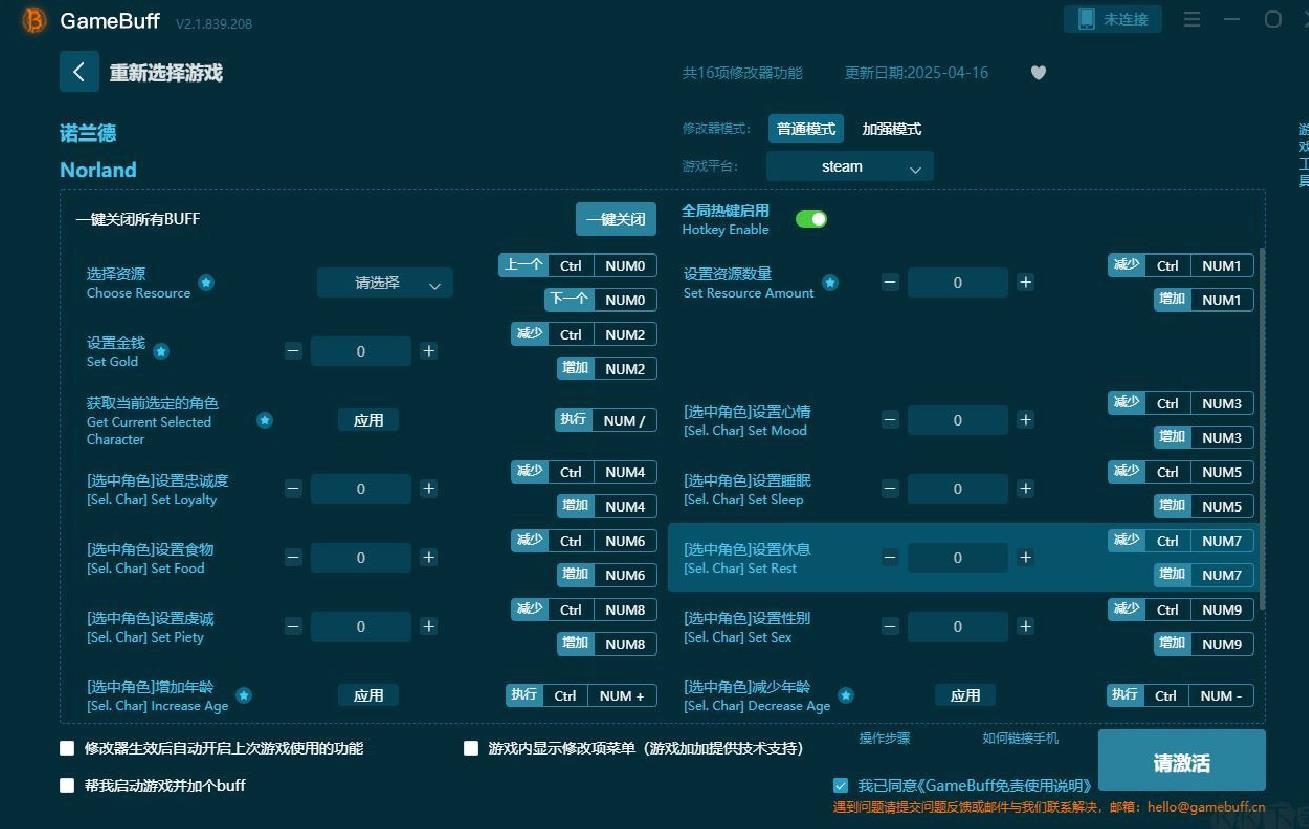1309x829 pixels.
Task: Click 重新选择游戏 reselect game text
Action: (166, 73)
